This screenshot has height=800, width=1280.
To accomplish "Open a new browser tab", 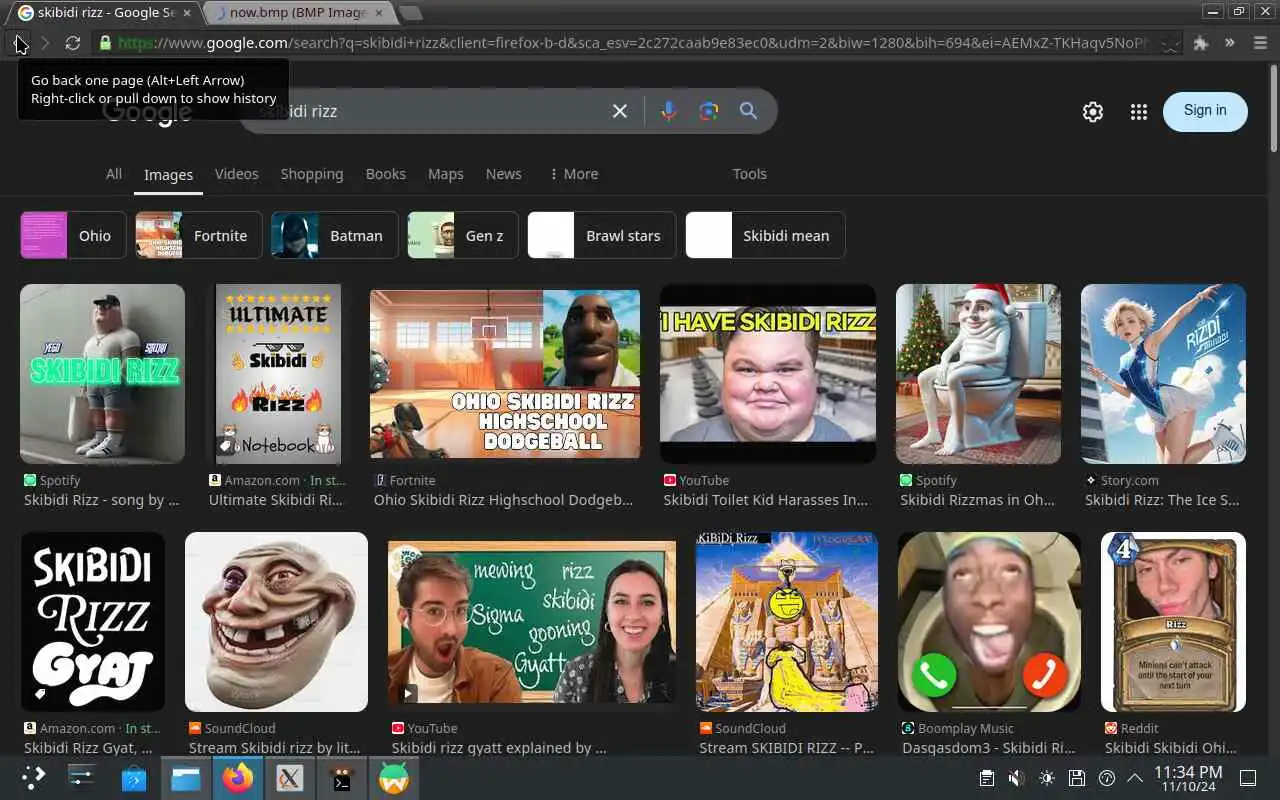I will click(410, 13).
